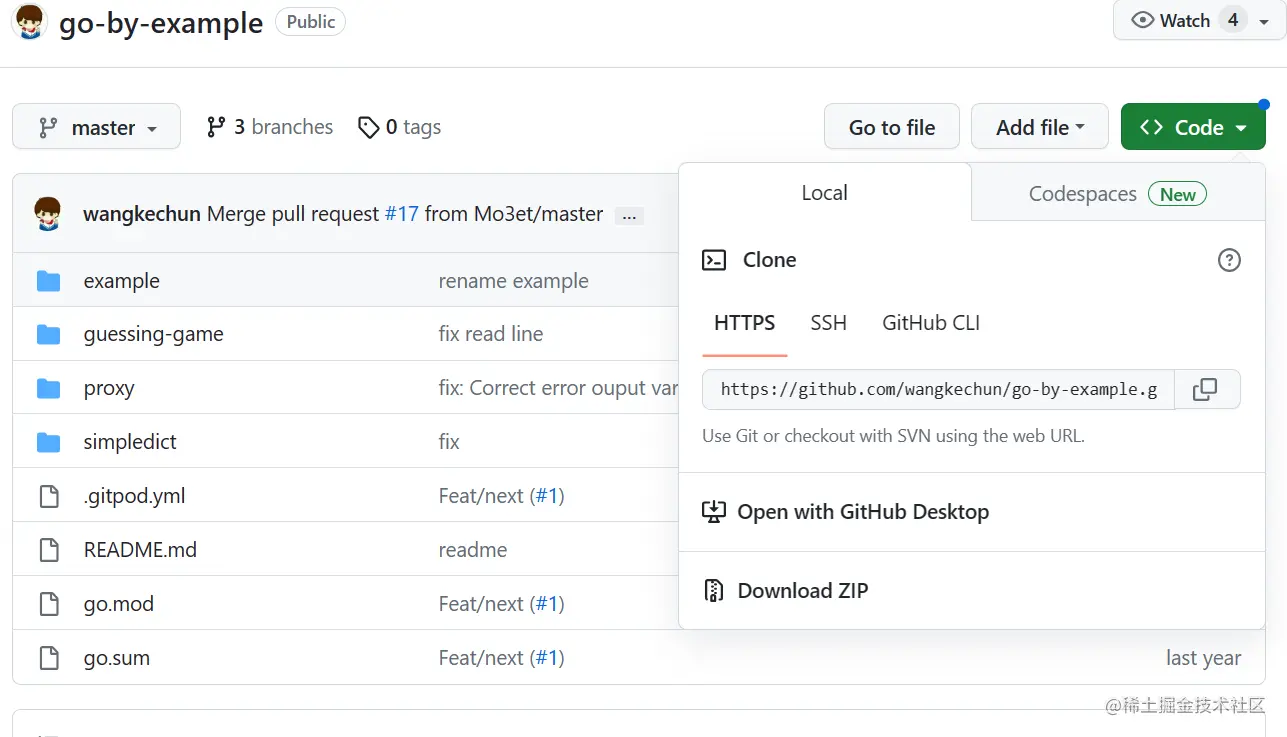Click the tags icon next to 0 tags
Viewport: 1287px width, 737px height.
pos(369,127)
